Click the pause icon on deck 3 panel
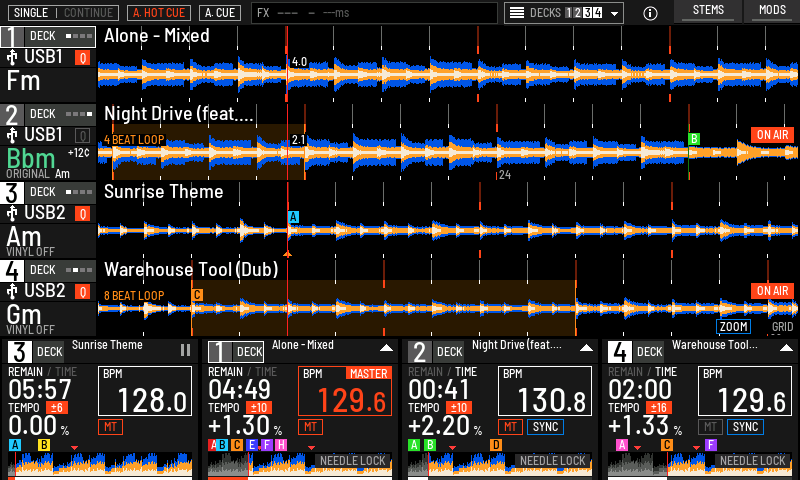Screen dimensions: 800x480 click(x=185, y=350)
